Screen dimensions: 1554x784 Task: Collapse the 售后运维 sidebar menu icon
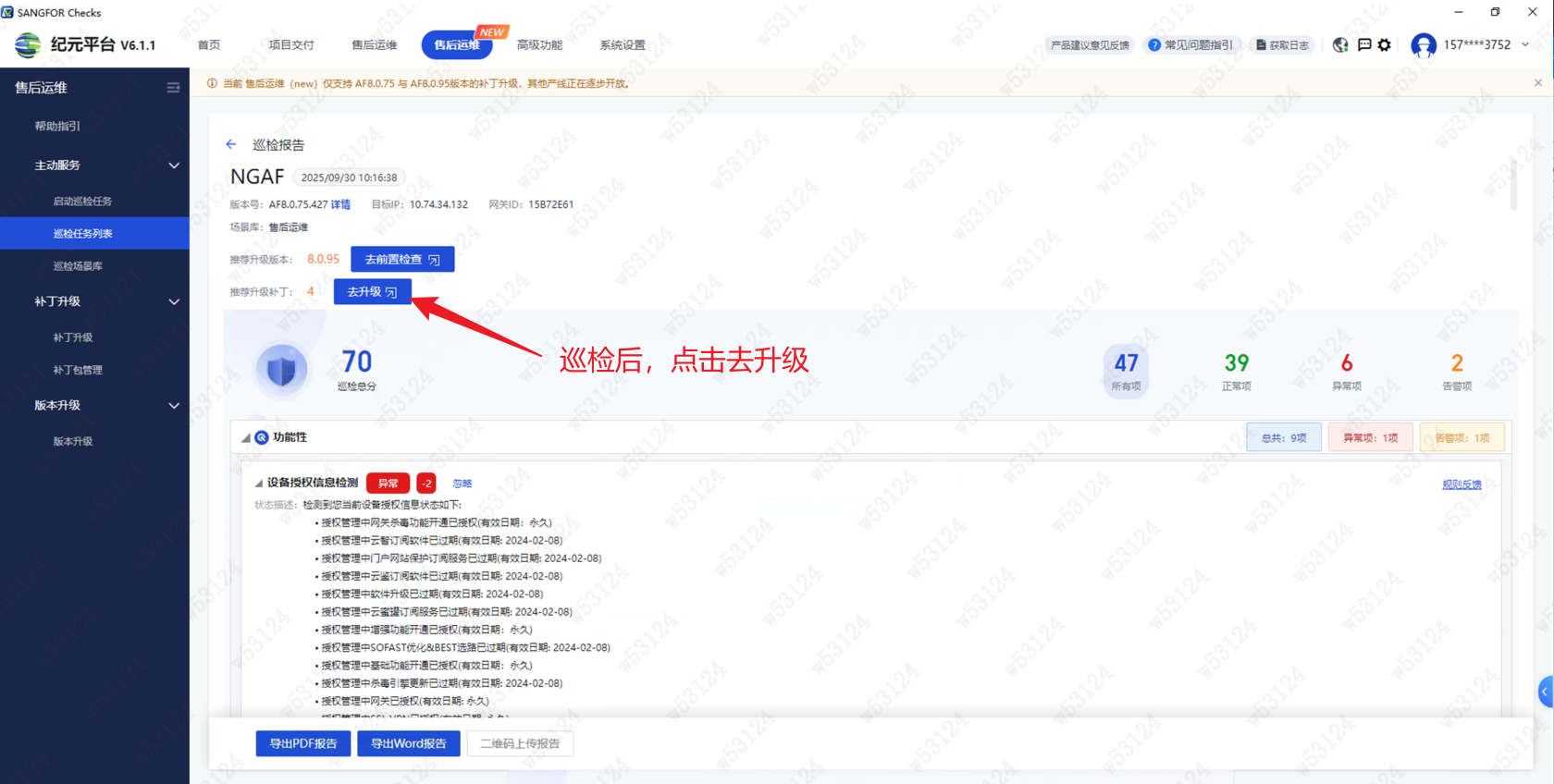[173, 88]
